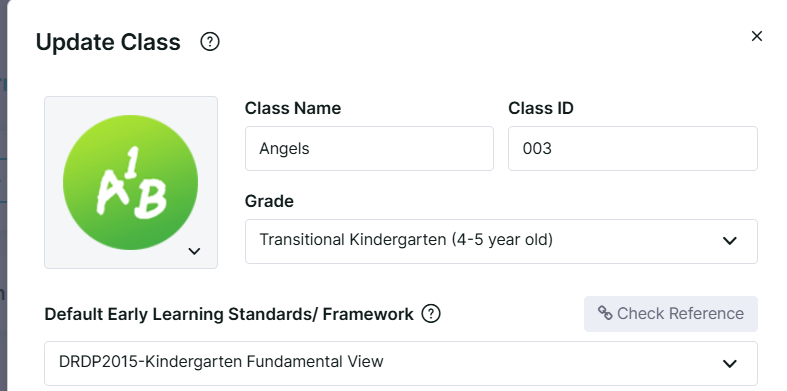This screenshot has height=391, width=787.
Task: Click the Class Name field containing Angels
Action: 369,149
